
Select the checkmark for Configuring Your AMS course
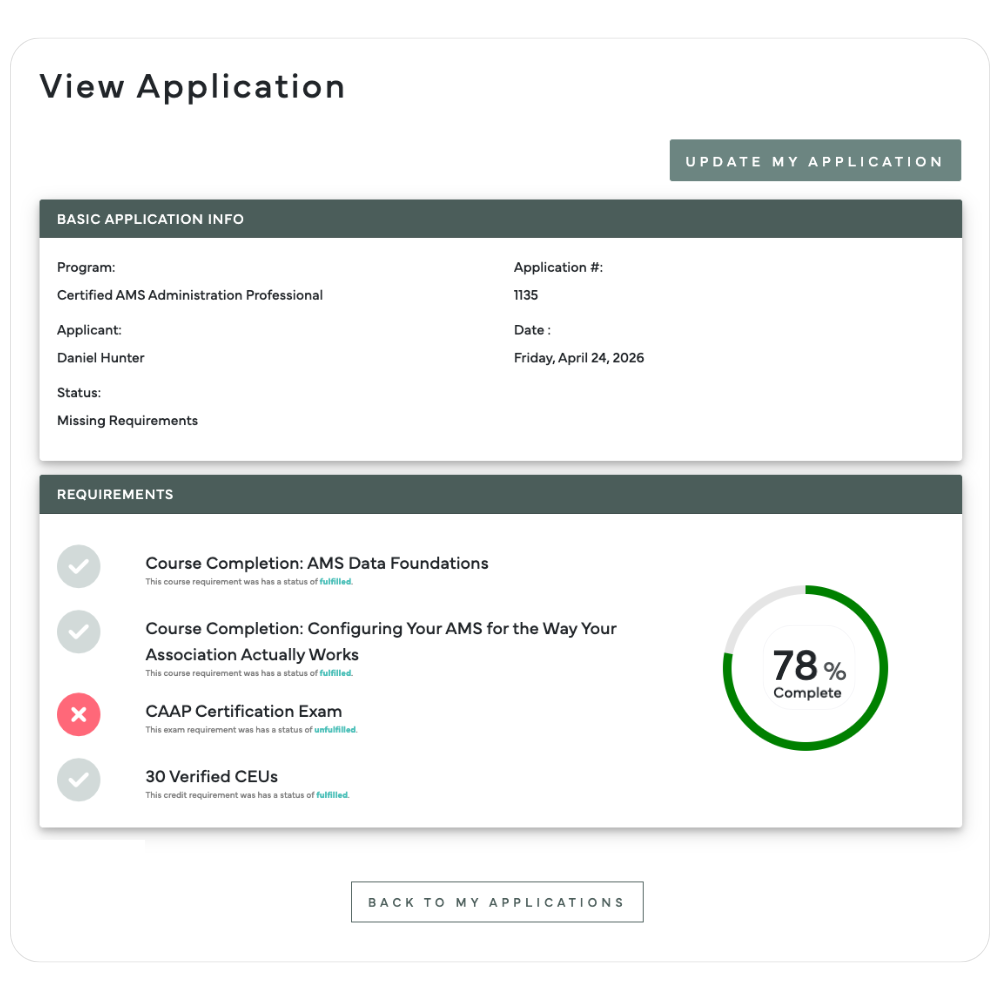pos(78,632)
